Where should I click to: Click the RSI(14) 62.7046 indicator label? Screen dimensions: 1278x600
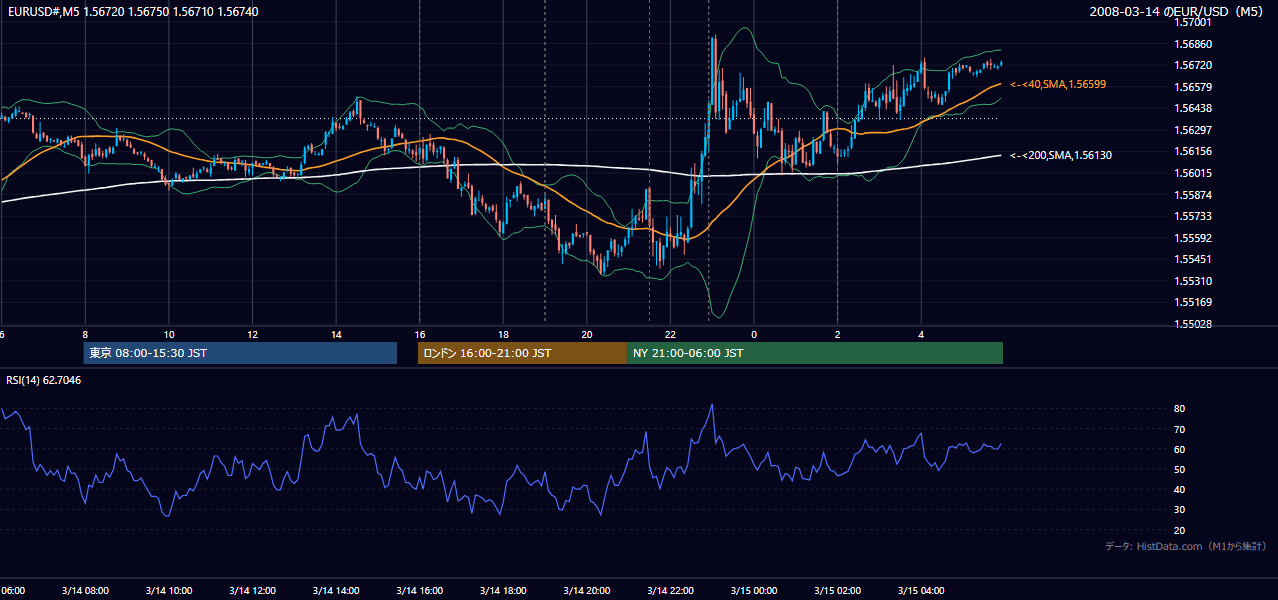(x=44, y=380)
